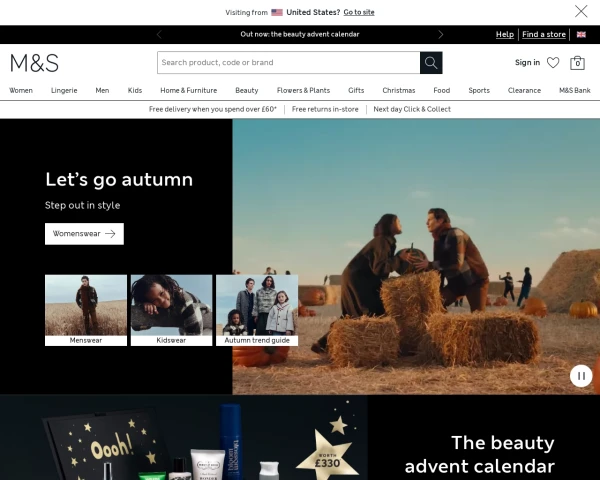Show previous promo message arrow
The height and width of the screenshot is (480, 600).
(x=159, y=34)
